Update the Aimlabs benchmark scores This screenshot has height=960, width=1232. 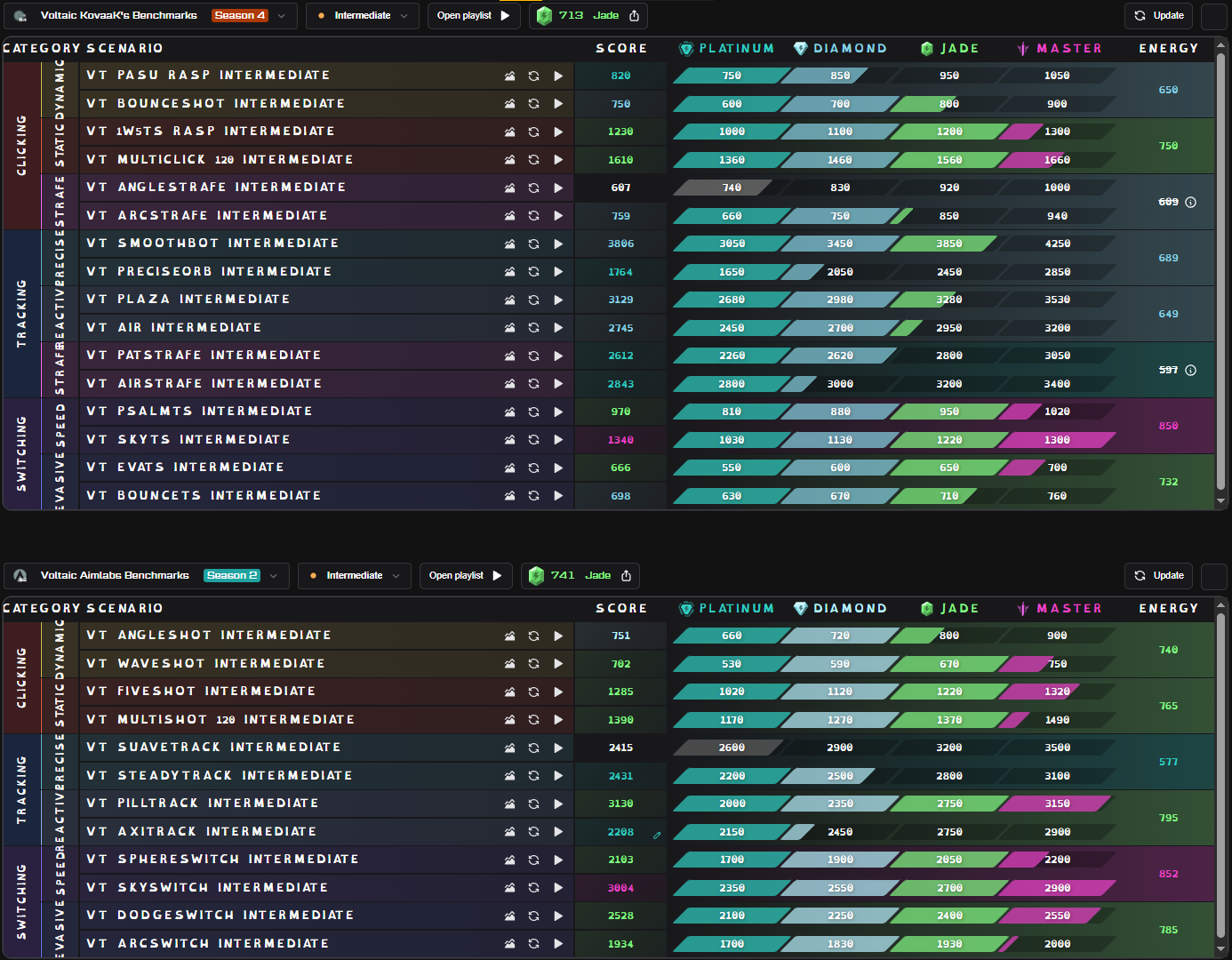click(x=1160, y=576)
